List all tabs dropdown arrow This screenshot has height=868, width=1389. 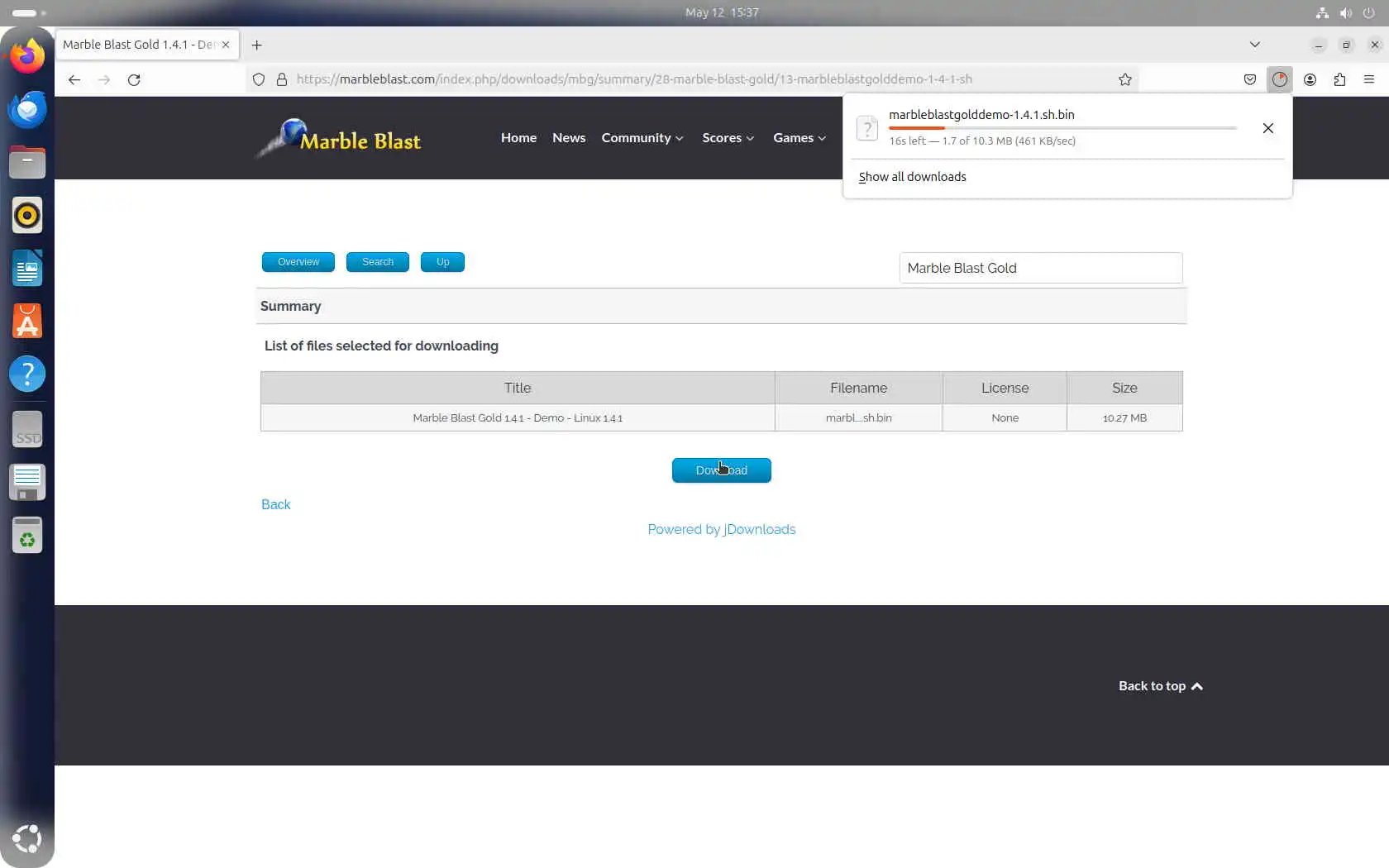coord(1255,45)
